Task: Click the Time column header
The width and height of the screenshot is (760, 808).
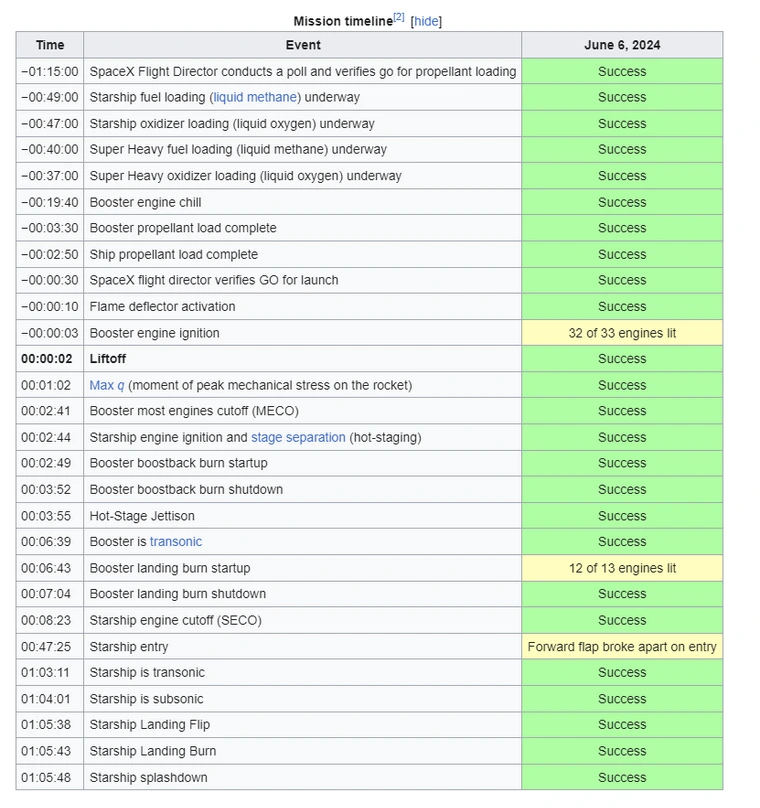Action: tap(49, 45)
